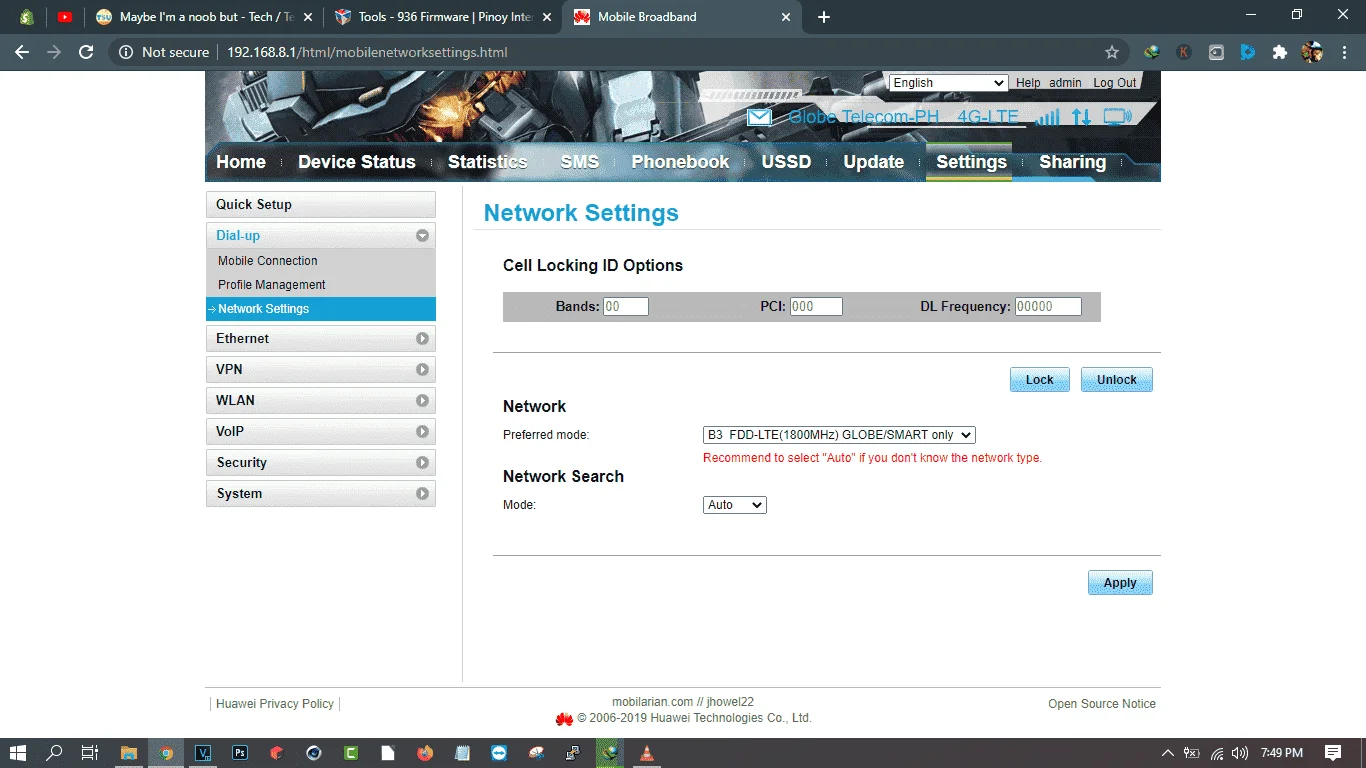The image size is (1366, 768).
Task: Focus the PCI input field
Action: pyautogui.click(x=816, y=307)
